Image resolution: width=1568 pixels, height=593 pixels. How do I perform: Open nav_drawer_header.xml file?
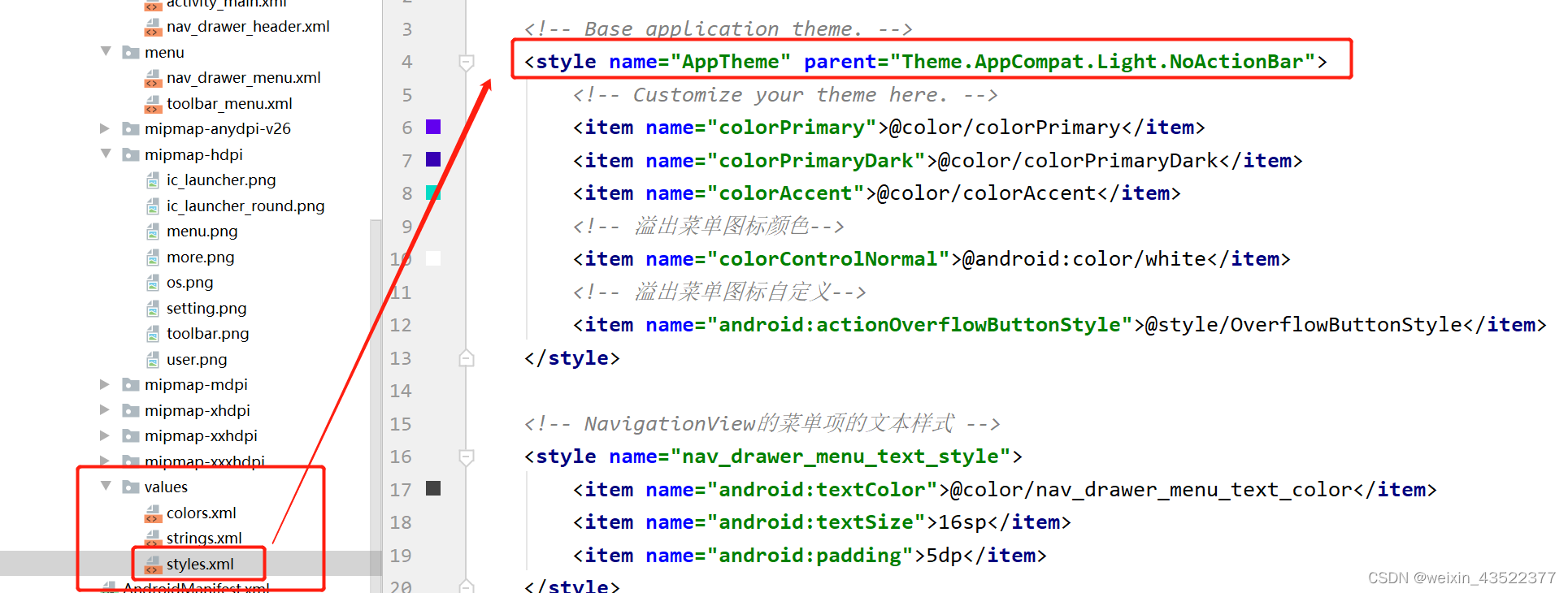pos(248,27)
